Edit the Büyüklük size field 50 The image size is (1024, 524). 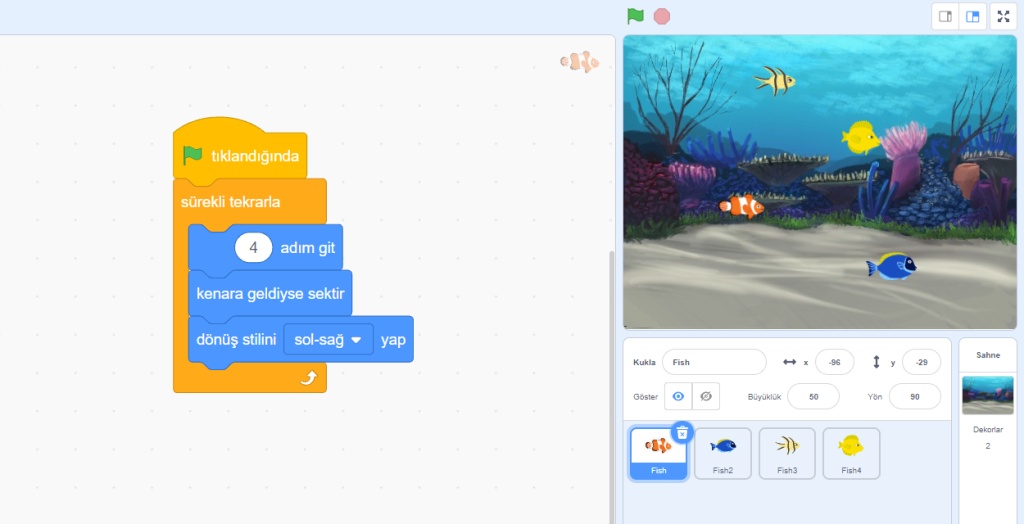click(x=813, y=397)
